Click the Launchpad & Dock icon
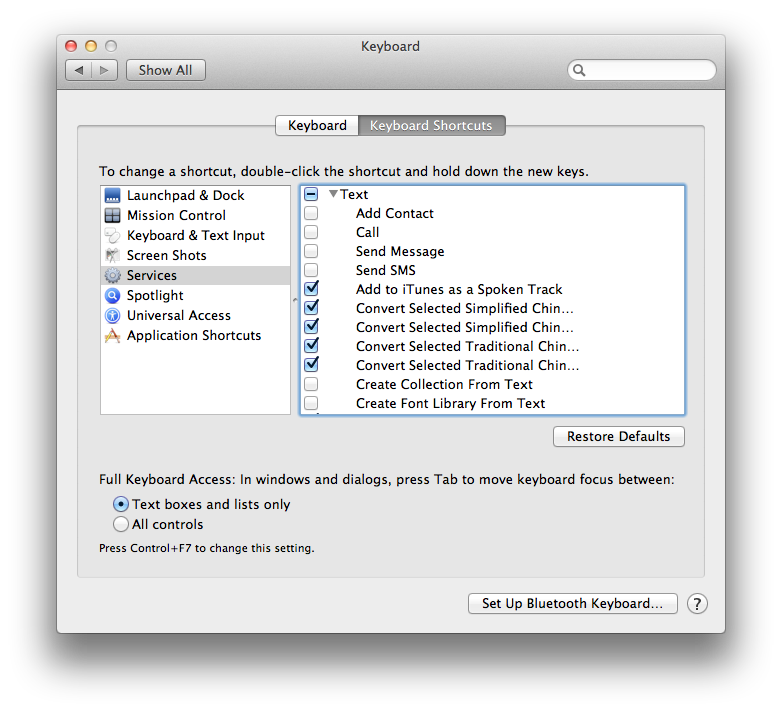The height and width of the screenshot is (712, 782). point(113,195)
